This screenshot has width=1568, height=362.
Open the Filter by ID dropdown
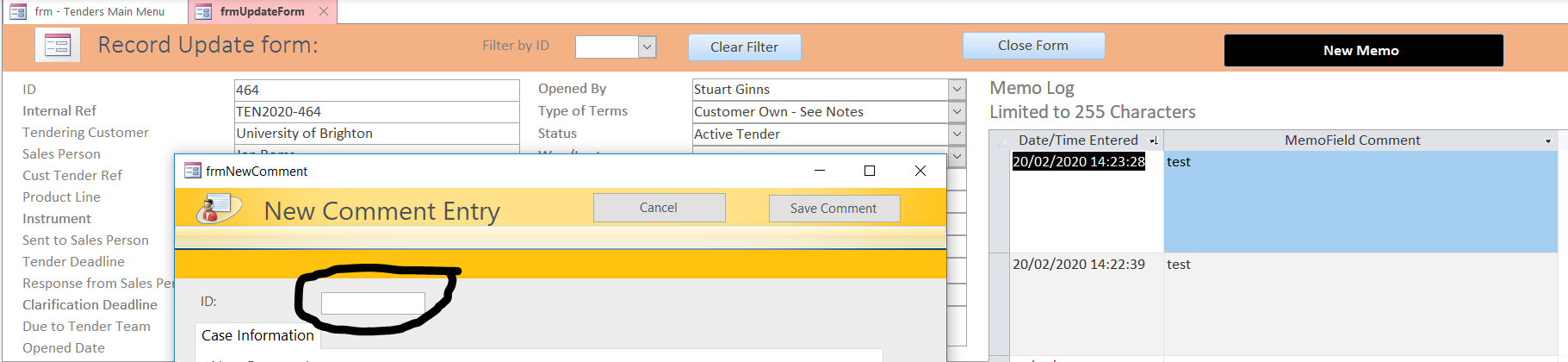[x=648, y=47]
